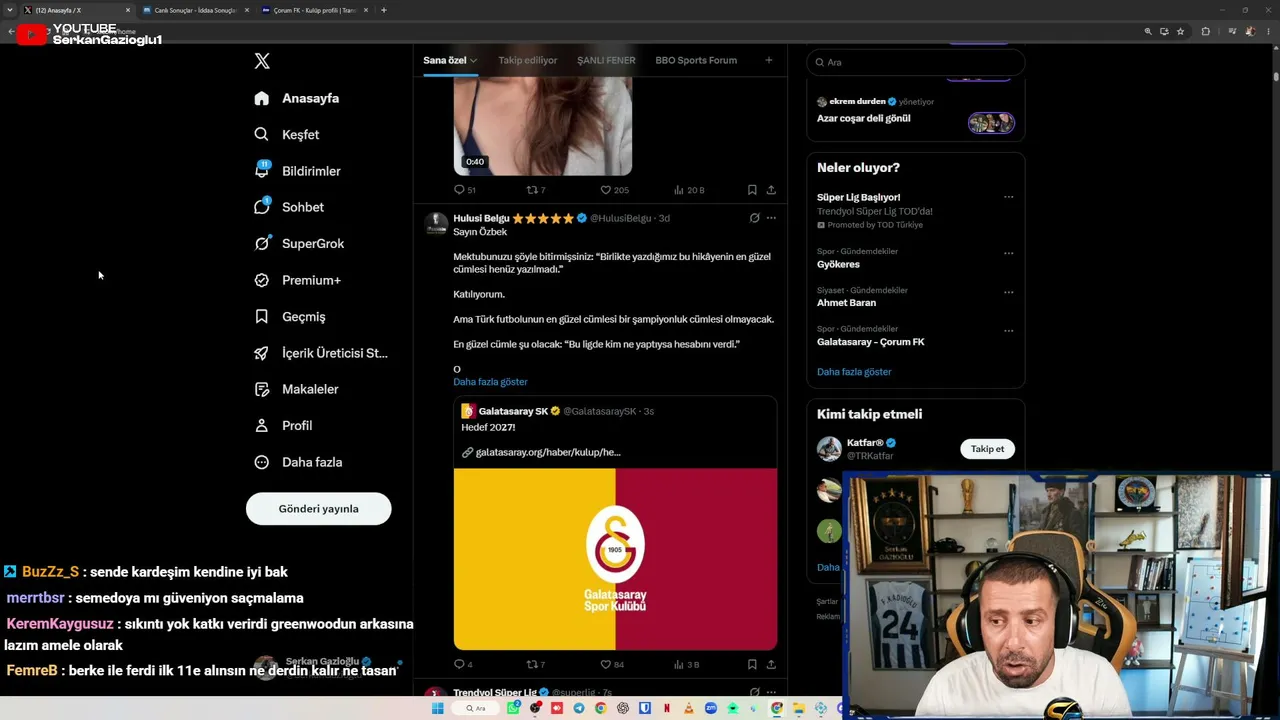
Task: Bookmark the Hulusi Belgu post
Action: (752, 664)
